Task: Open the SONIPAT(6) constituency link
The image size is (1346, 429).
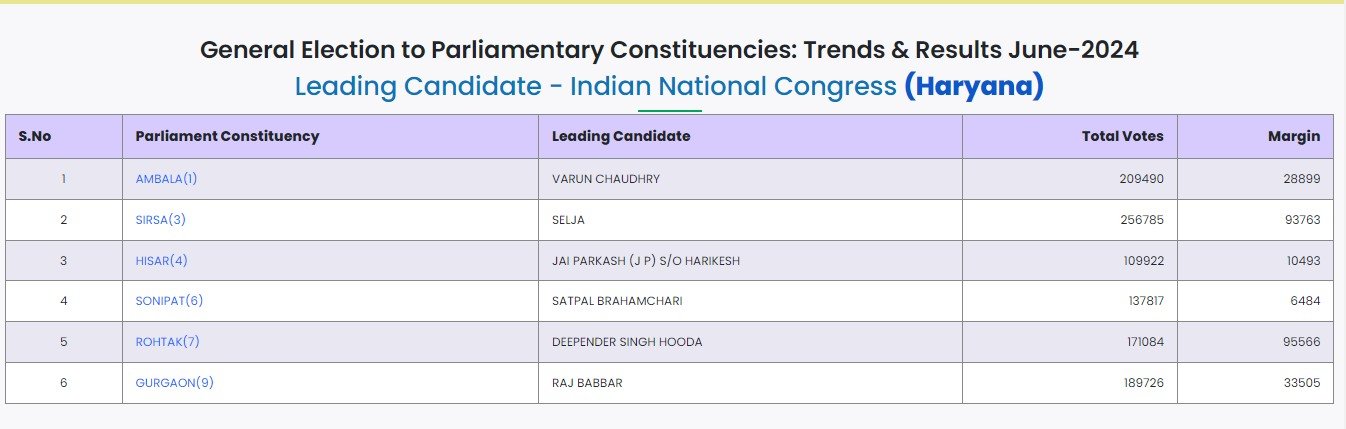Action: click(169, 301)
